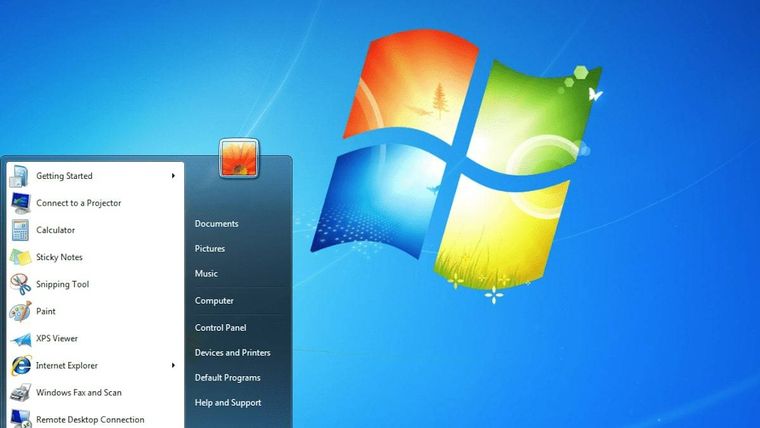Open Computer from the Start menu
The width and height of the screenshot is (760, 428).
click(x=214, y=301)
